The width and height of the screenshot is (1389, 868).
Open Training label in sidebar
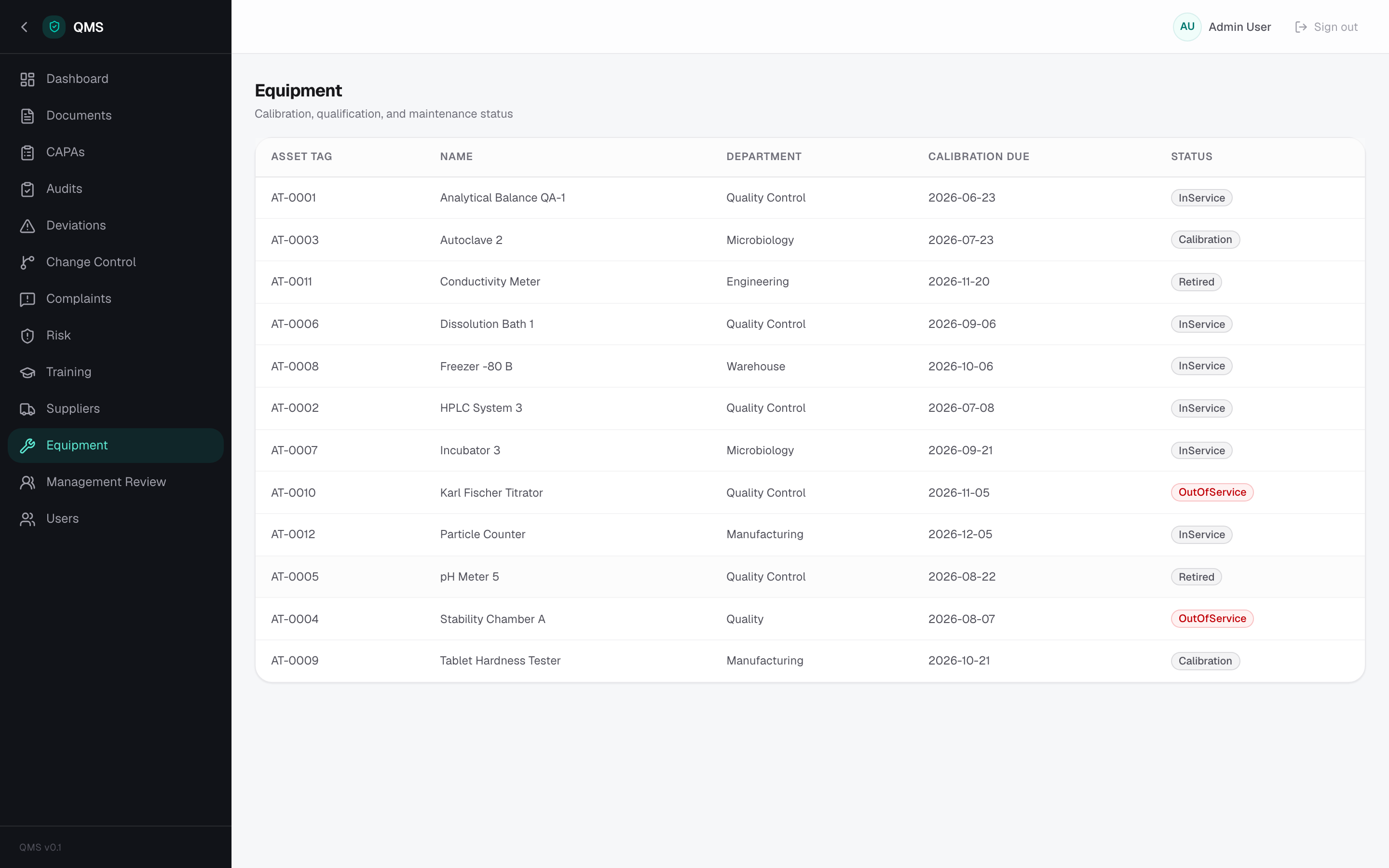(x=68, y=372)
